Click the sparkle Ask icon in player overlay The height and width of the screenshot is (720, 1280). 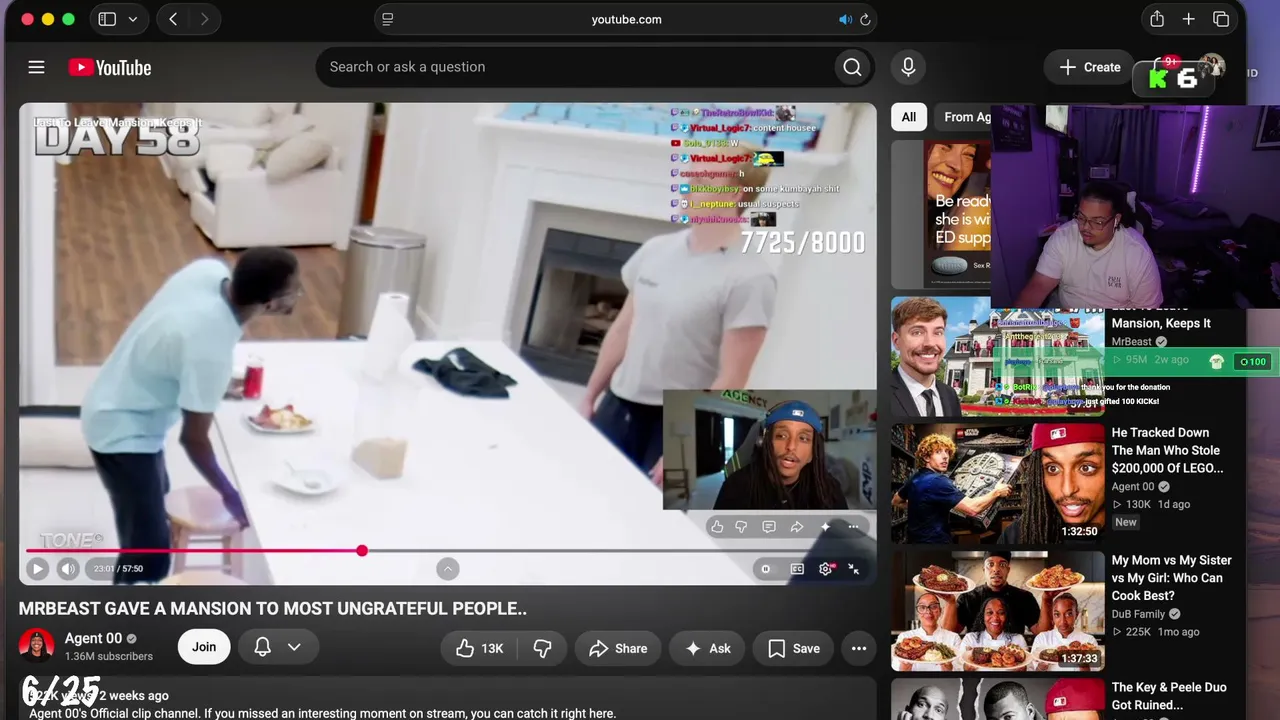point(825,527)
